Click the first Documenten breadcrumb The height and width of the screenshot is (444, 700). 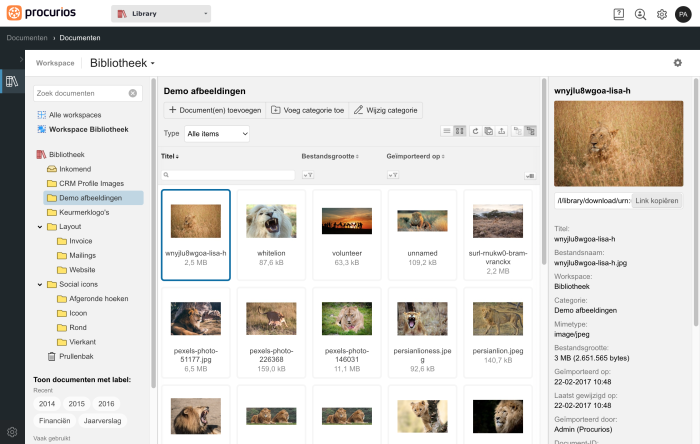(x=27, y=38)
